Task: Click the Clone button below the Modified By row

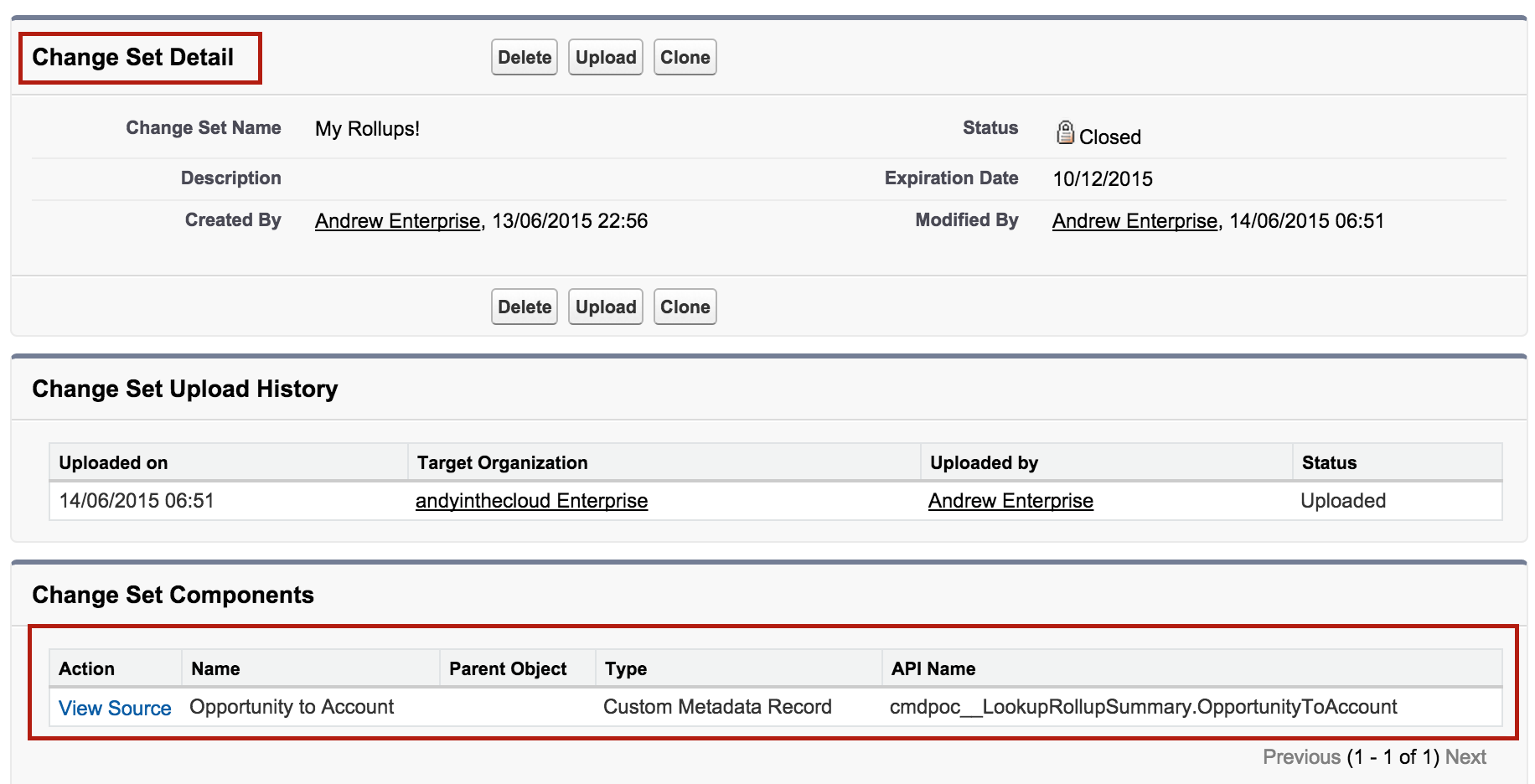Action: (685, 307)
